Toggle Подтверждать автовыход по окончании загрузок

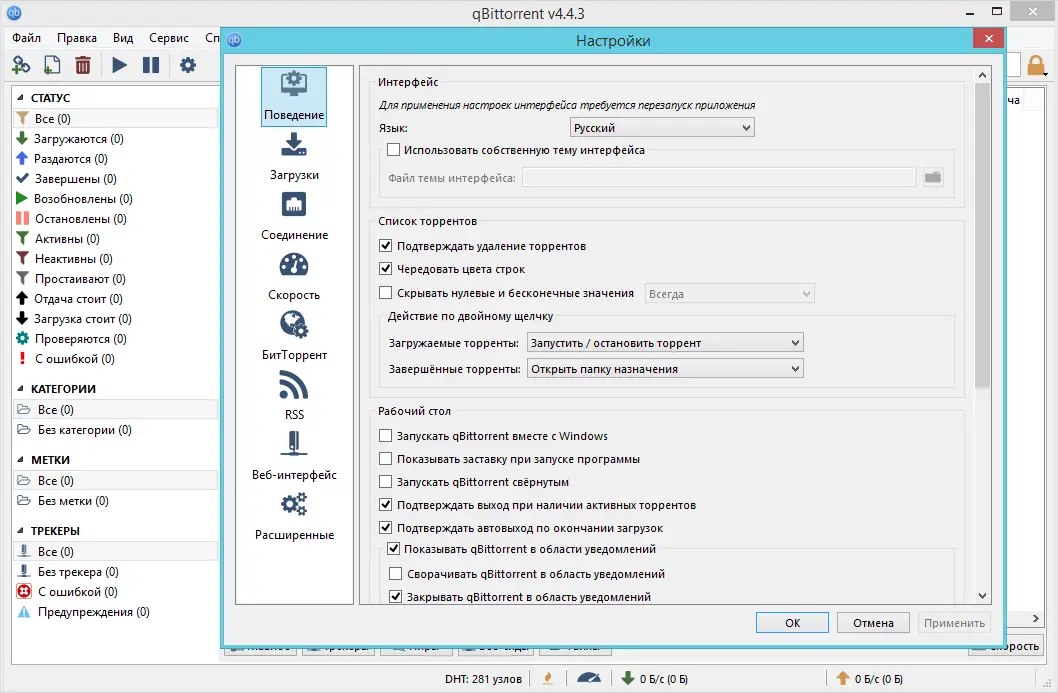(x=385, y=528)
